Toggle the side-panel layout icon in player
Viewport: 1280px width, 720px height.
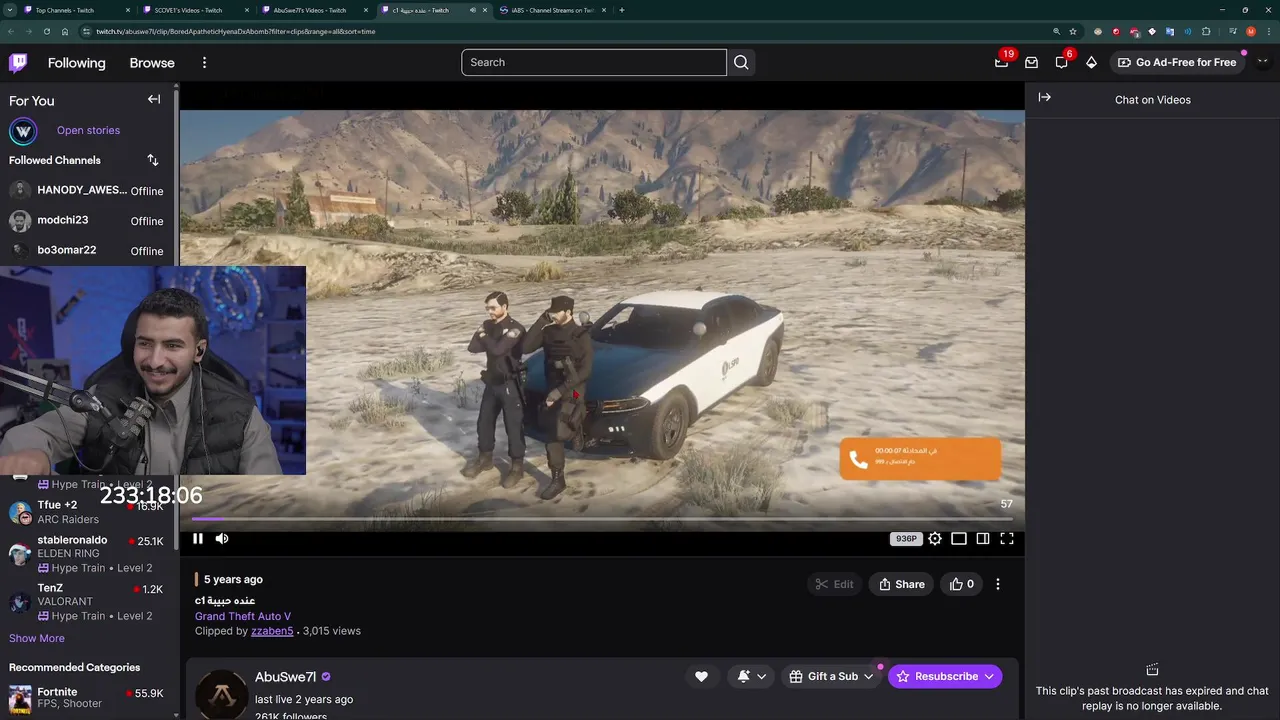pos(983,539)
